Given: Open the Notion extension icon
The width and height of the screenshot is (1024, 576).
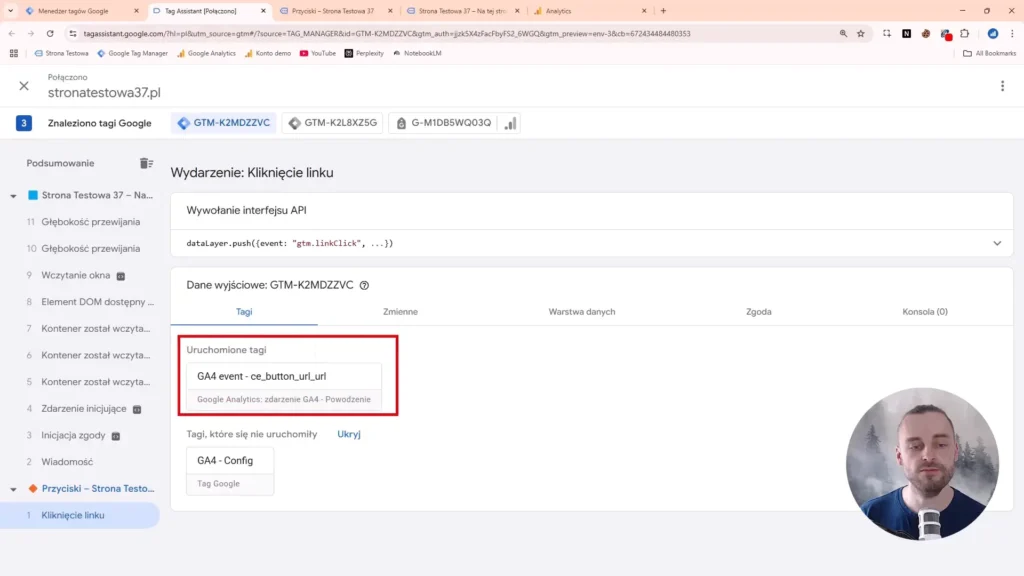Looking at the screenshot, I should 906,33.
